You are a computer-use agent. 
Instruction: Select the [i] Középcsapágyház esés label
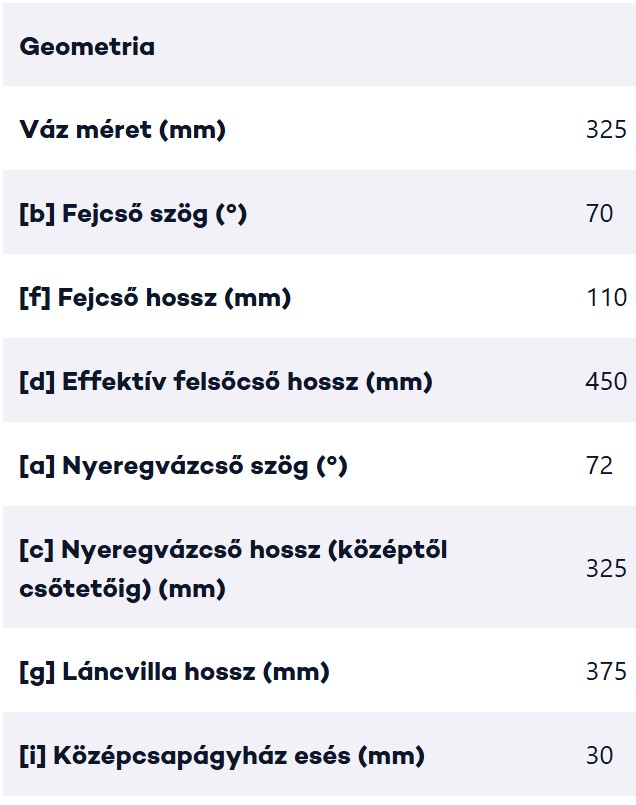(x=222, y=756)
